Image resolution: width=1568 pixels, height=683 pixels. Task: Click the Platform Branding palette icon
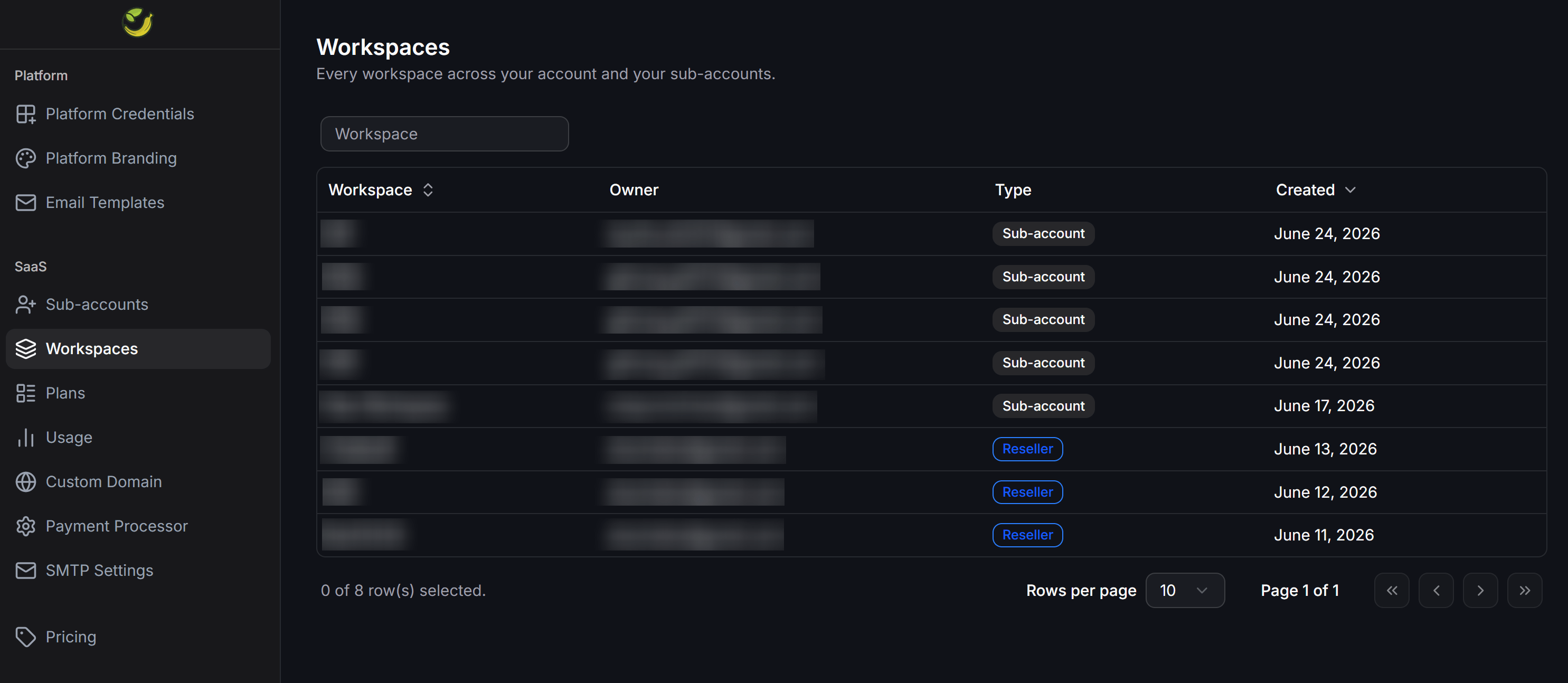25,158
